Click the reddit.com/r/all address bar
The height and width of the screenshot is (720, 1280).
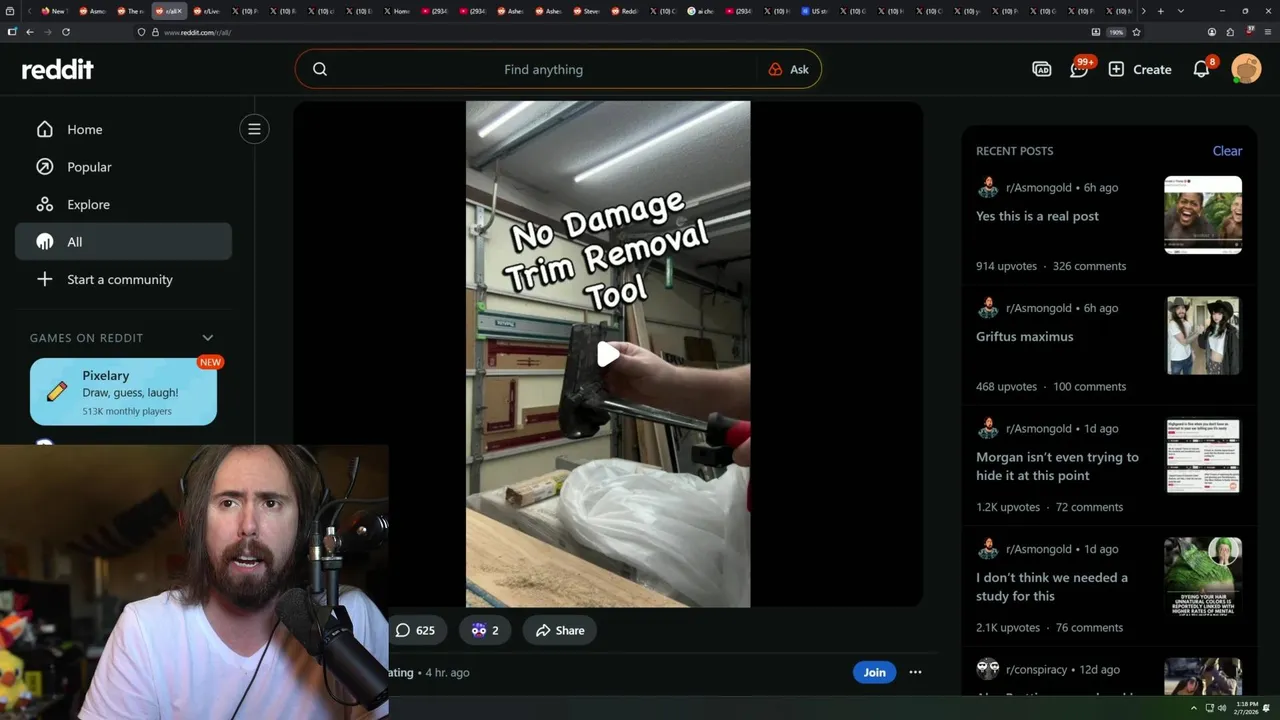[610, 32]
